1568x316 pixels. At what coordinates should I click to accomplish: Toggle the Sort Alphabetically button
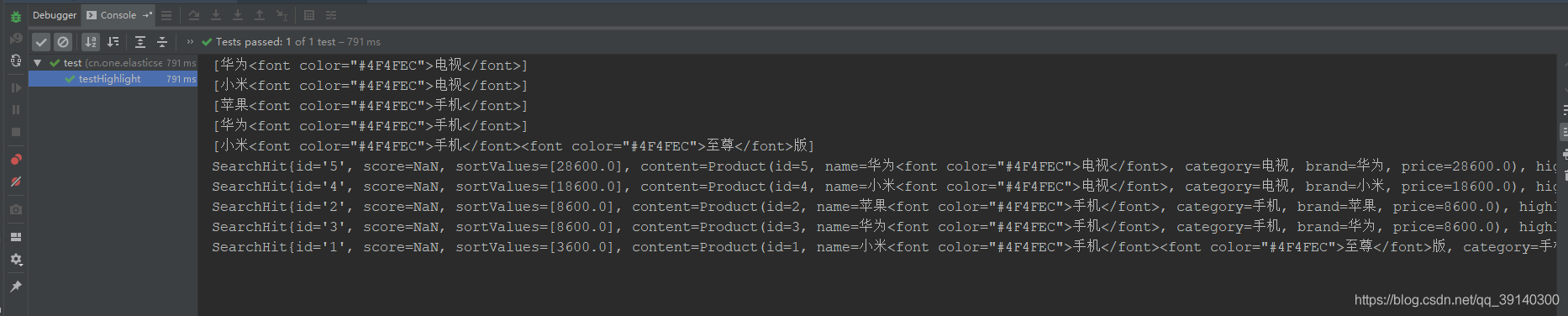(91, 42)
